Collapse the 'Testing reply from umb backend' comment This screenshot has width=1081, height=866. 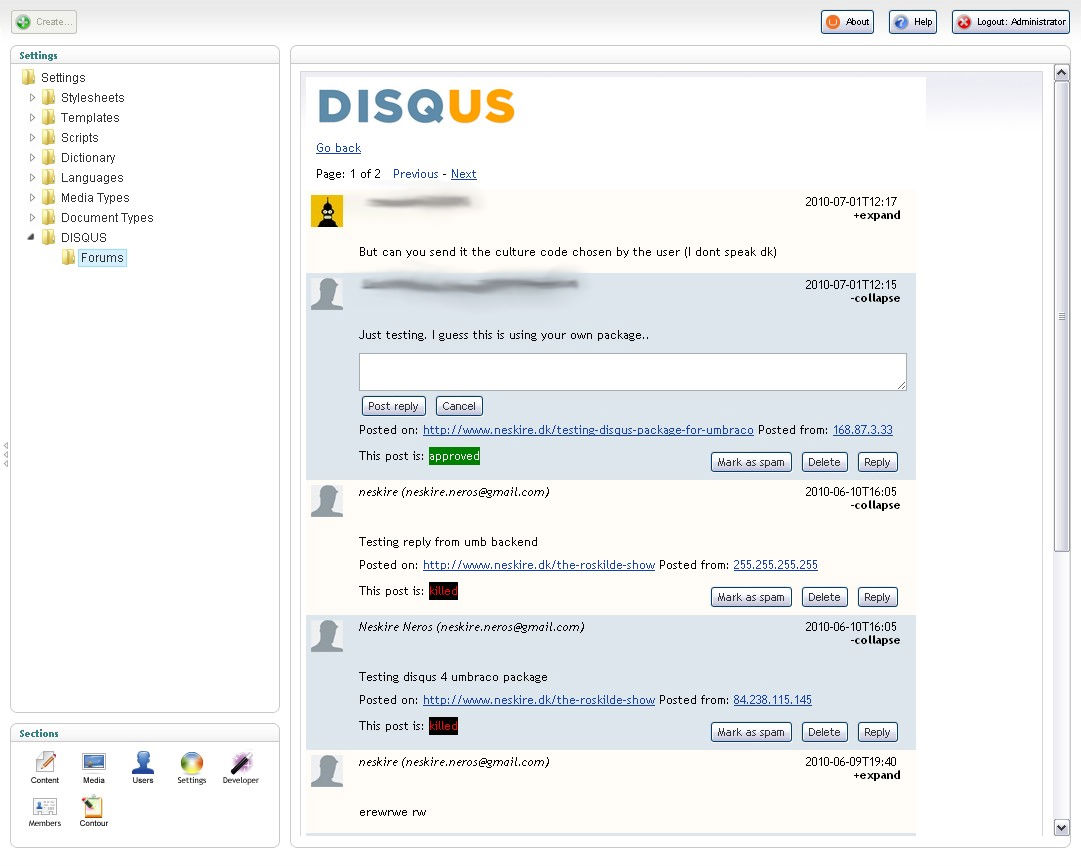click(x=875, y=505)
